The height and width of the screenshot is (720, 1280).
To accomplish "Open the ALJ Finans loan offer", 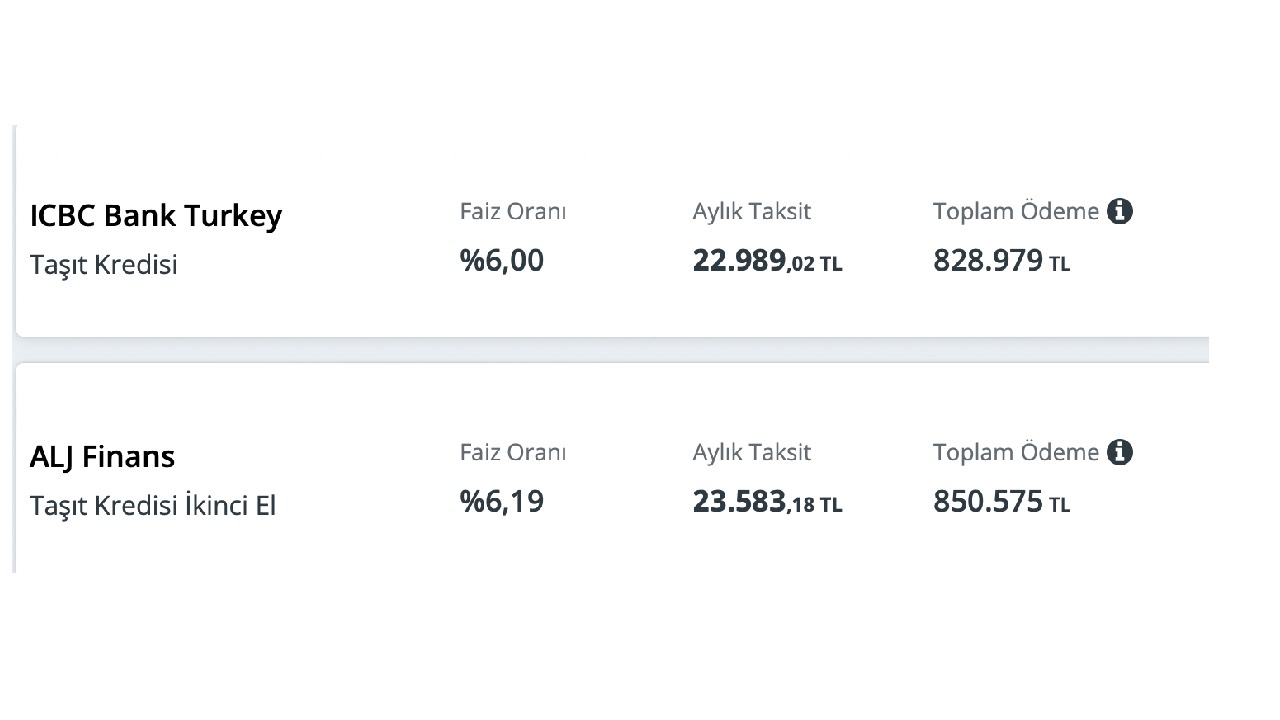I will click(x=102, y=457).
